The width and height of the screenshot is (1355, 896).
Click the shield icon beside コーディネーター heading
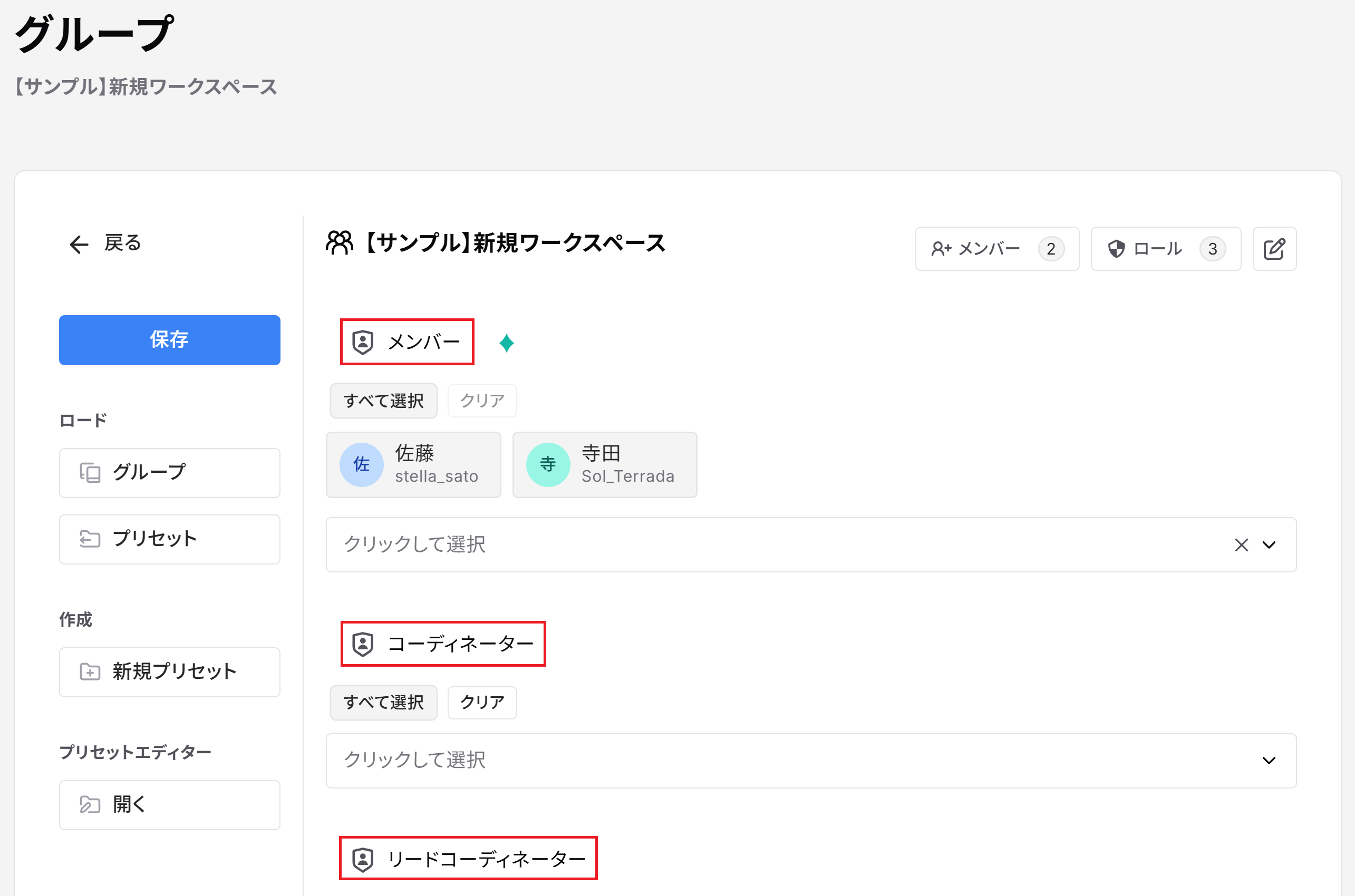(x=363, y=645)
